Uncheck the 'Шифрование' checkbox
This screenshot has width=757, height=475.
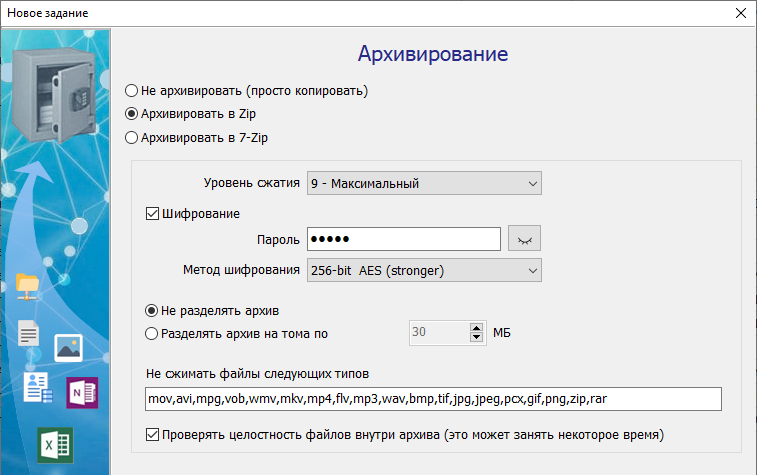(x=153, y=213)
